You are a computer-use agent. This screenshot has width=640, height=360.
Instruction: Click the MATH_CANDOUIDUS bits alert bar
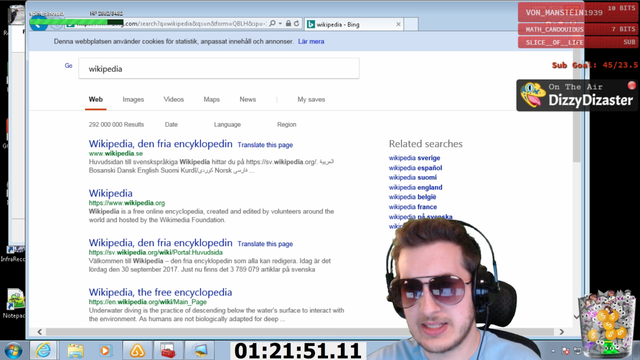click(x=578, y=29)
